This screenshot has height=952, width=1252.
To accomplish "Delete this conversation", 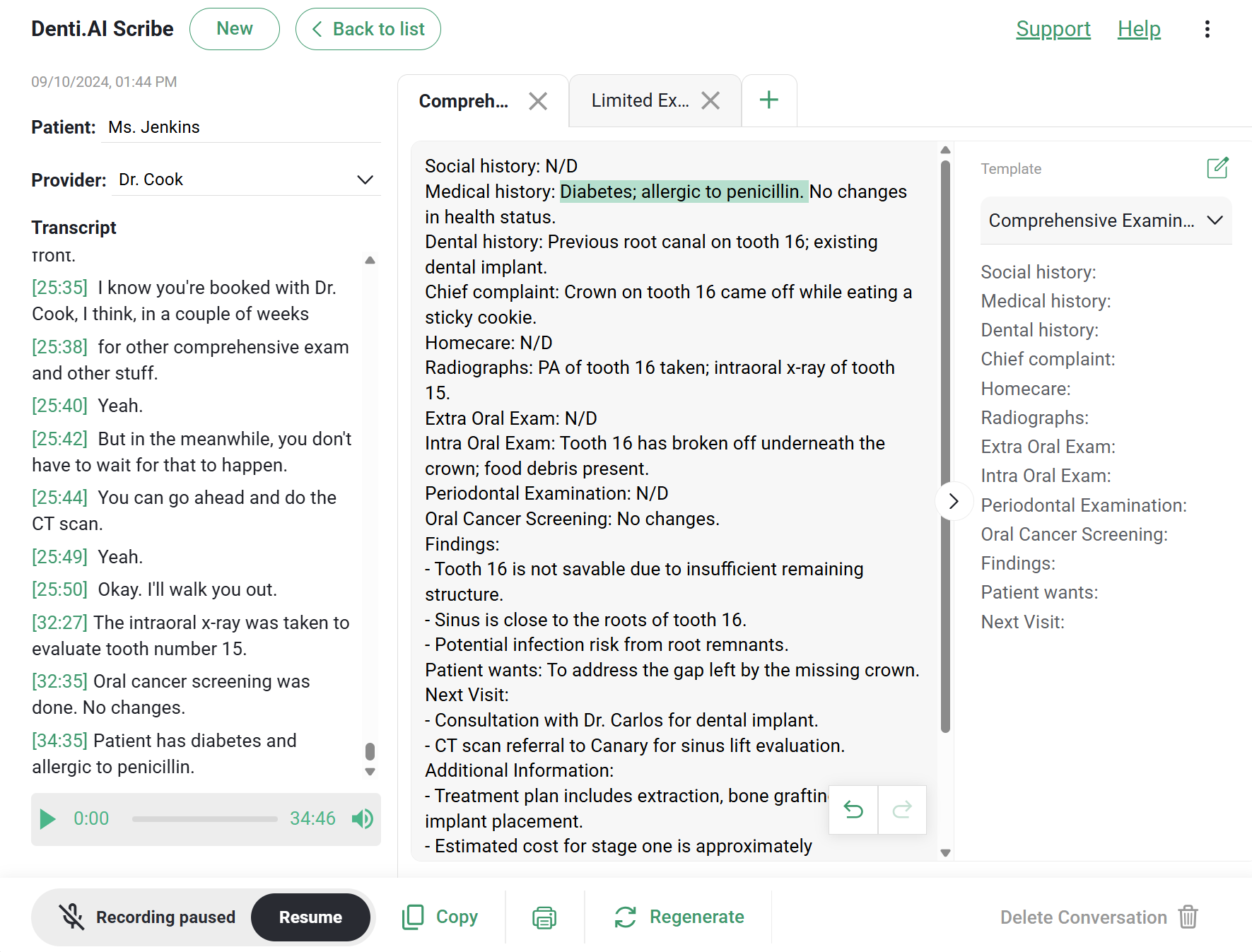I will [x=1084, y=917].
